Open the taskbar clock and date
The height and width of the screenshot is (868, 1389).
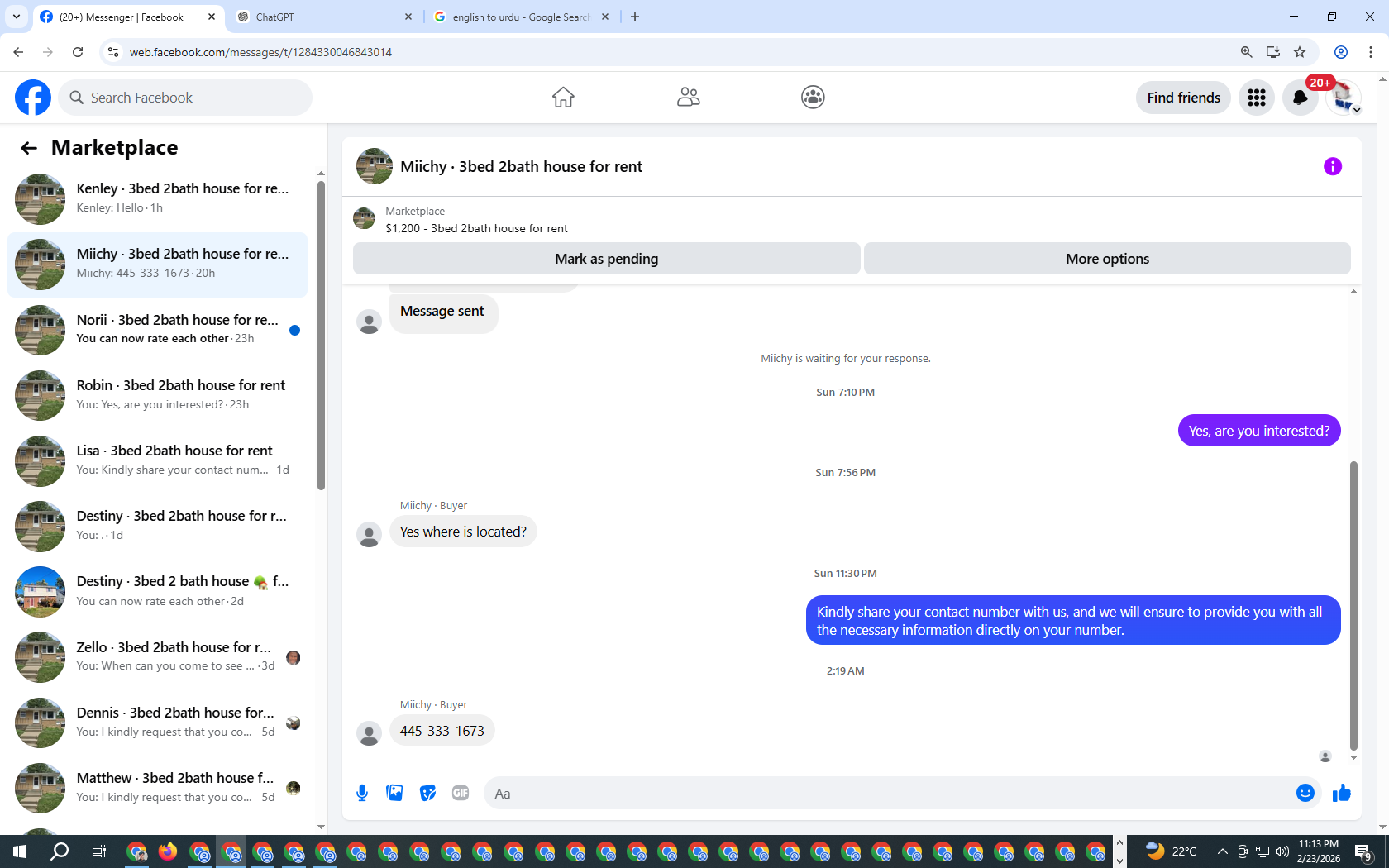click(1319, 851)
